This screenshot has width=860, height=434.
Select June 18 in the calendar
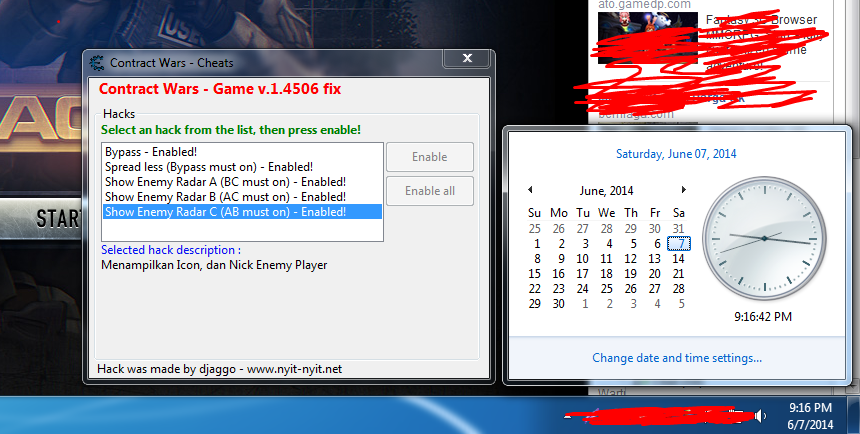click(x=606, y=274)
